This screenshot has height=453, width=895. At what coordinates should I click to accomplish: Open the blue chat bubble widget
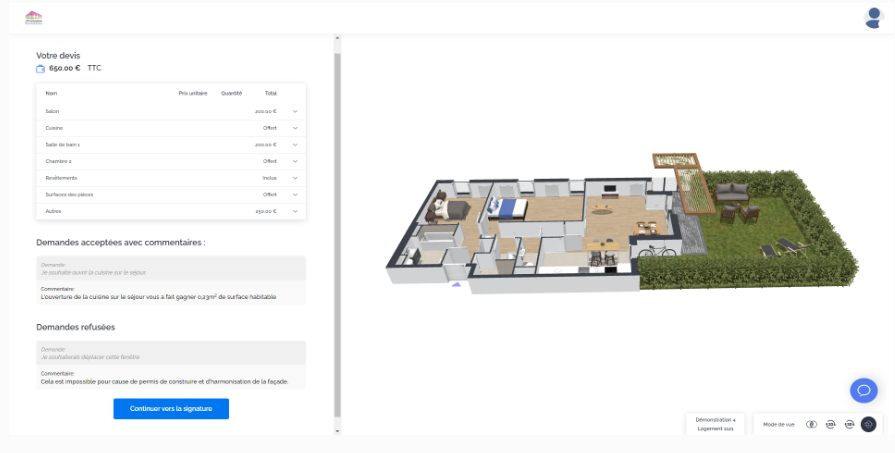click(864, 391)
